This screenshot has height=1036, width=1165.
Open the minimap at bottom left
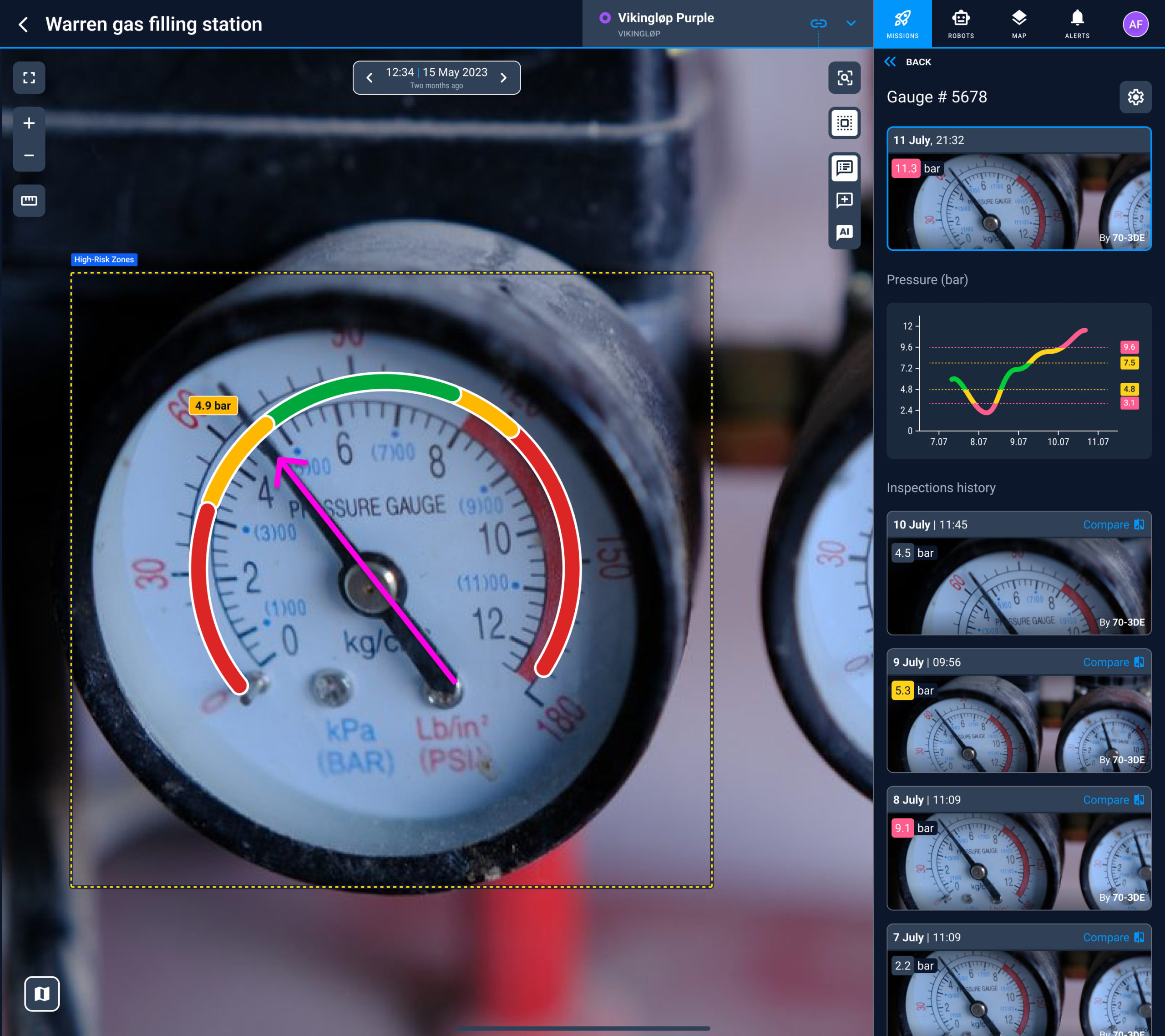coord(41,994)
